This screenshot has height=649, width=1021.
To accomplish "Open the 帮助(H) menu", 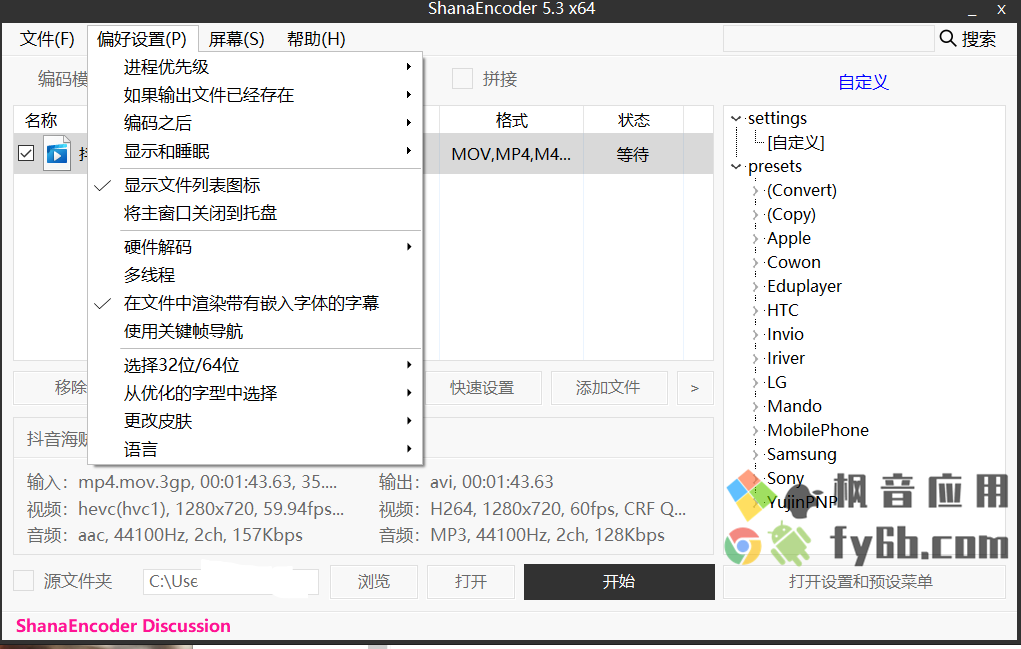I will click(x=316, y=39).
